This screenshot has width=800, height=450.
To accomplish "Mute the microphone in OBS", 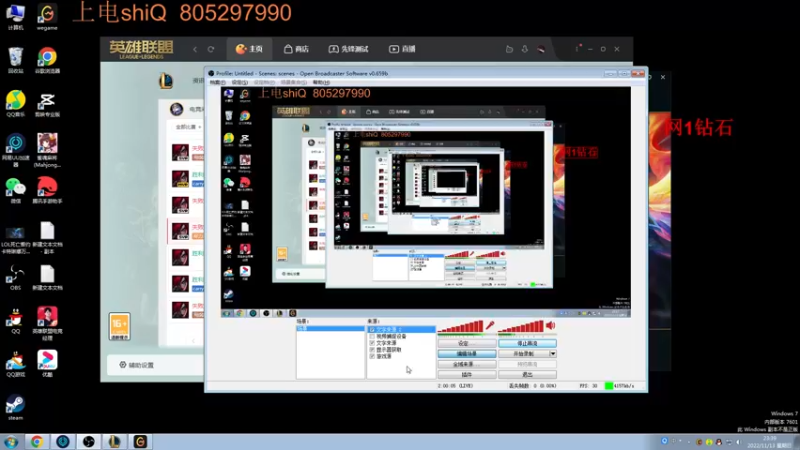I will [x=490, y=326].
